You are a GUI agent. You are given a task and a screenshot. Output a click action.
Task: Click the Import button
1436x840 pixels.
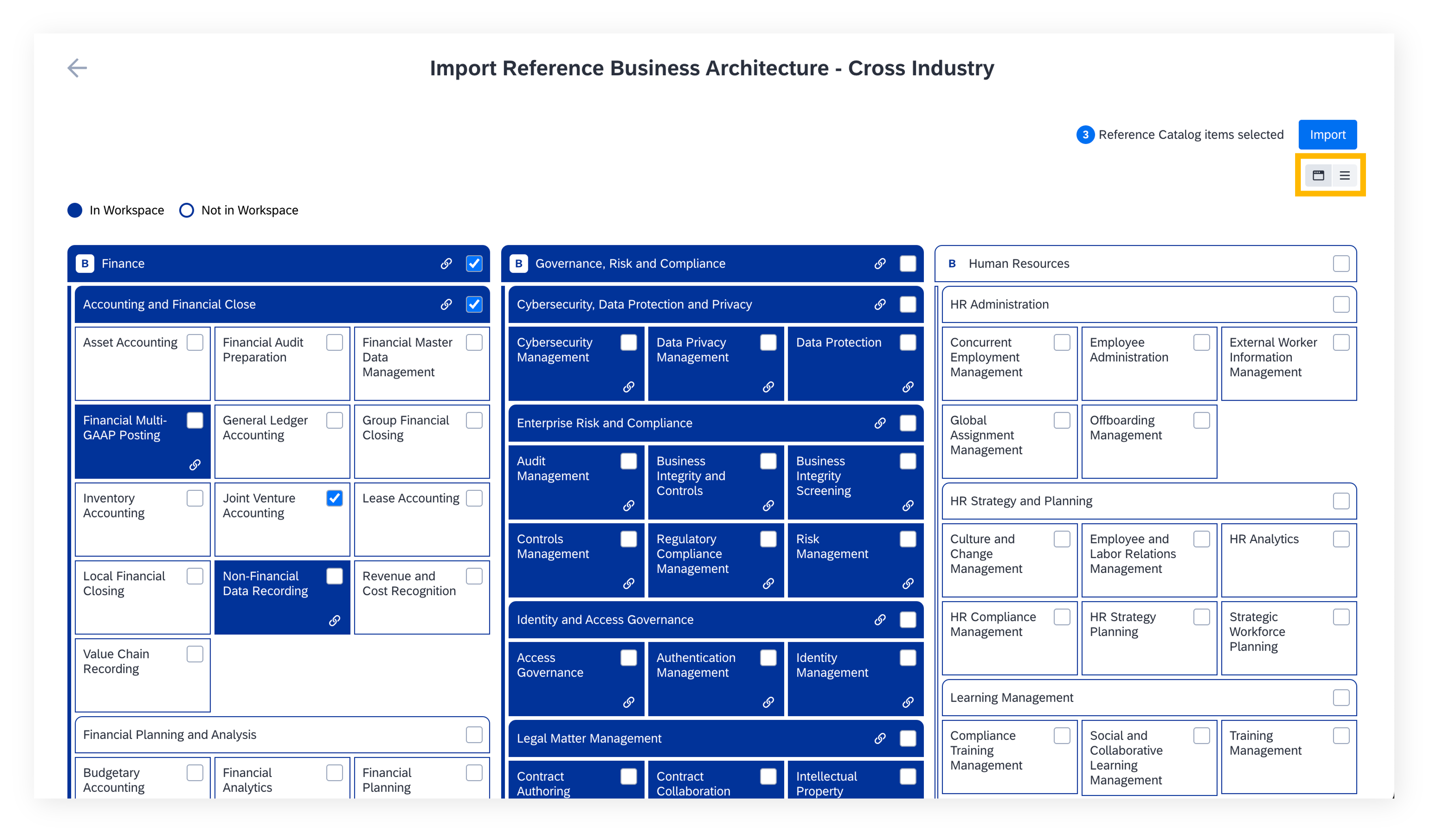click(x=1327, y=134)
